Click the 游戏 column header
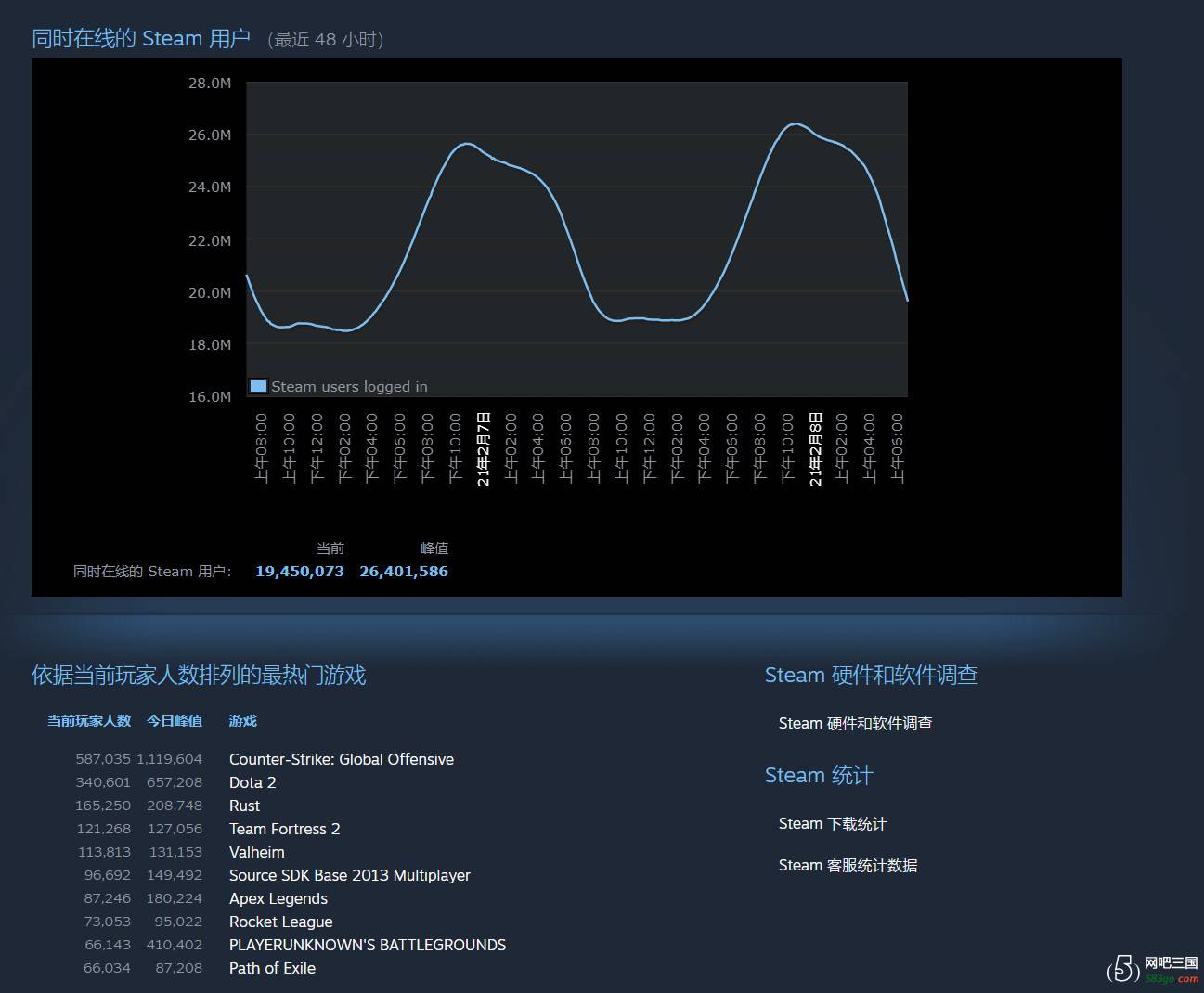The width and height of the screenshot is (1204, 993). [243, 720]
